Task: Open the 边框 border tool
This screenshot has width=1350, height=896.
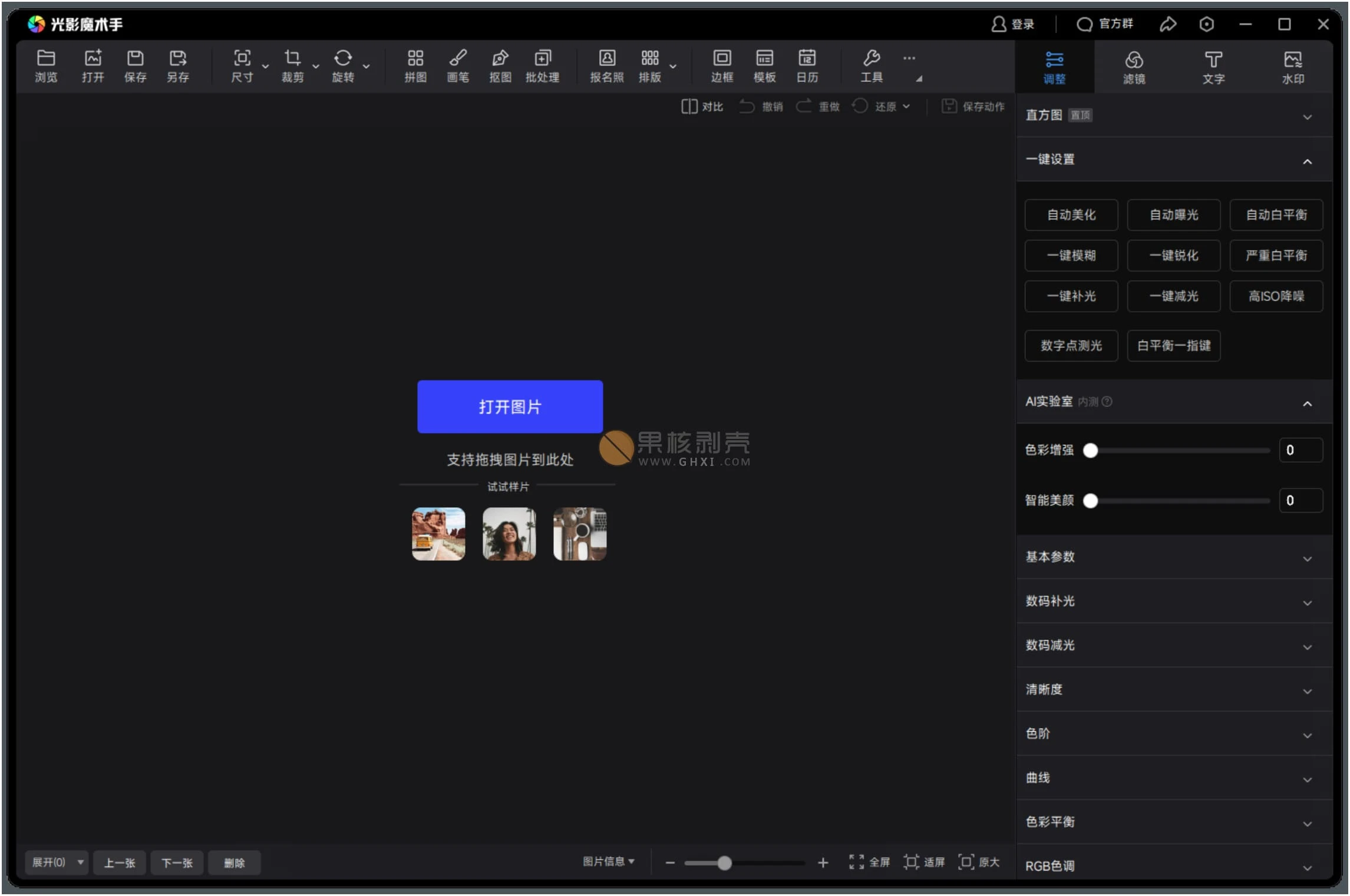Action: click(x=721, y=65)
